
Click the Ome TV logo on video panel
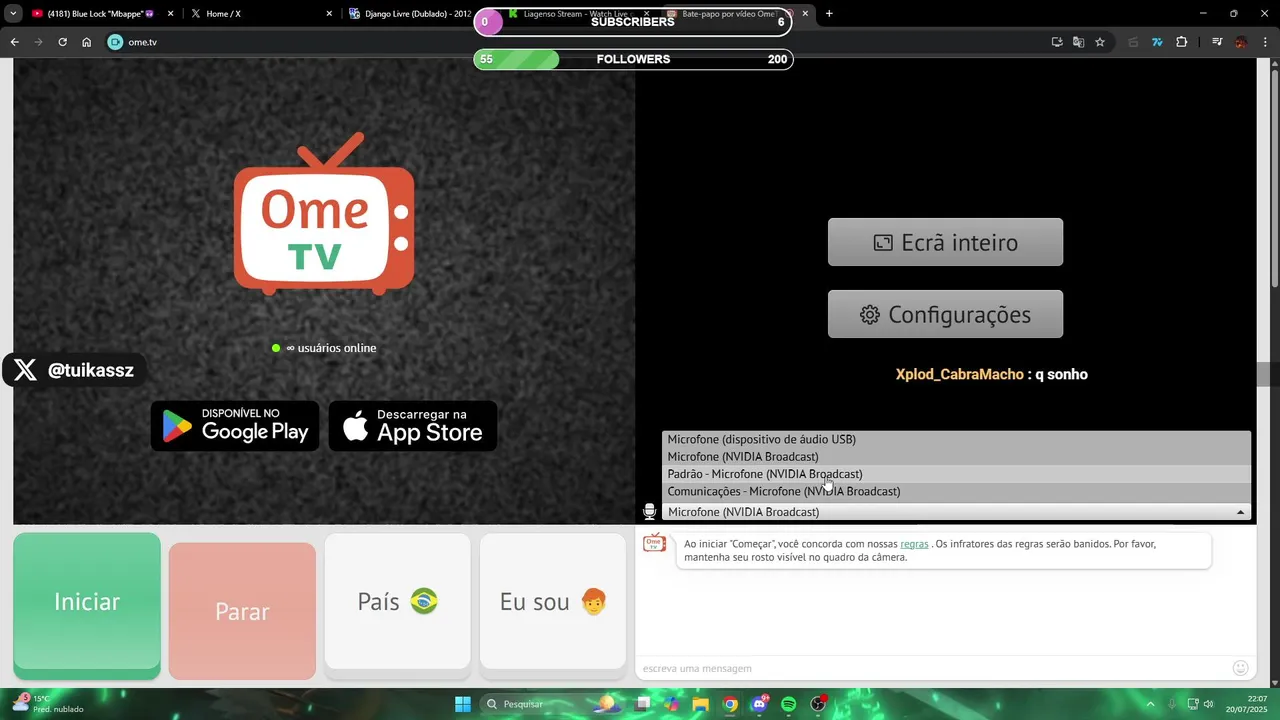click(x=324, y=213)
